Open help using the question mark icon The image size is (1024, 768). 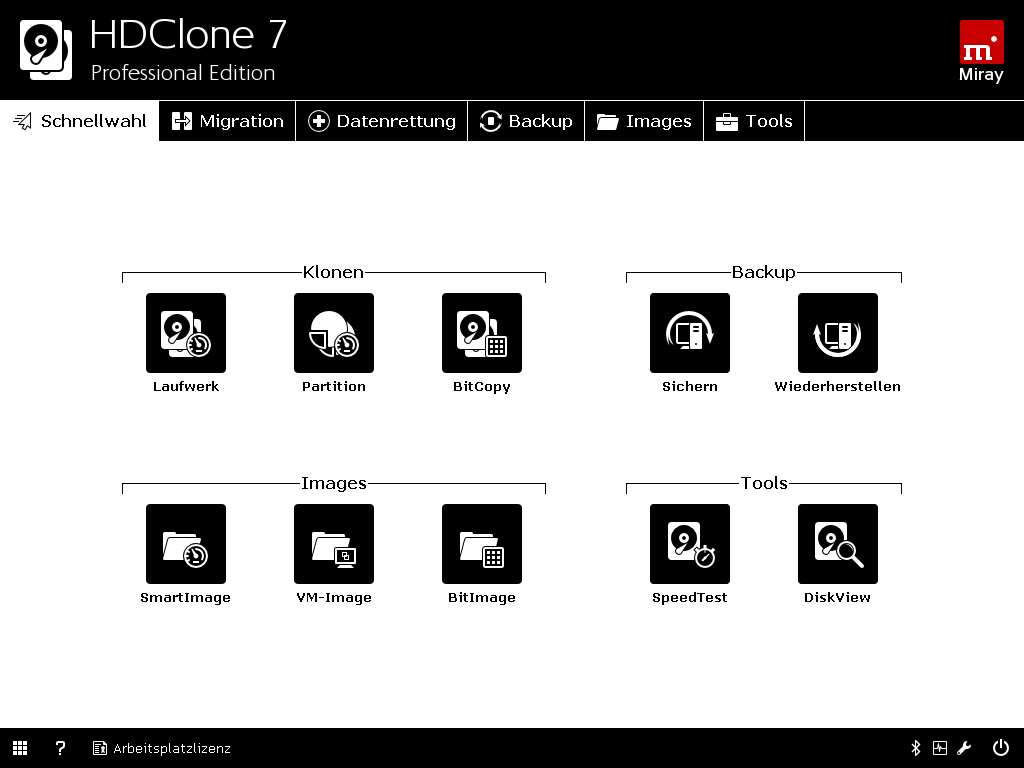[x=60, y=747]
